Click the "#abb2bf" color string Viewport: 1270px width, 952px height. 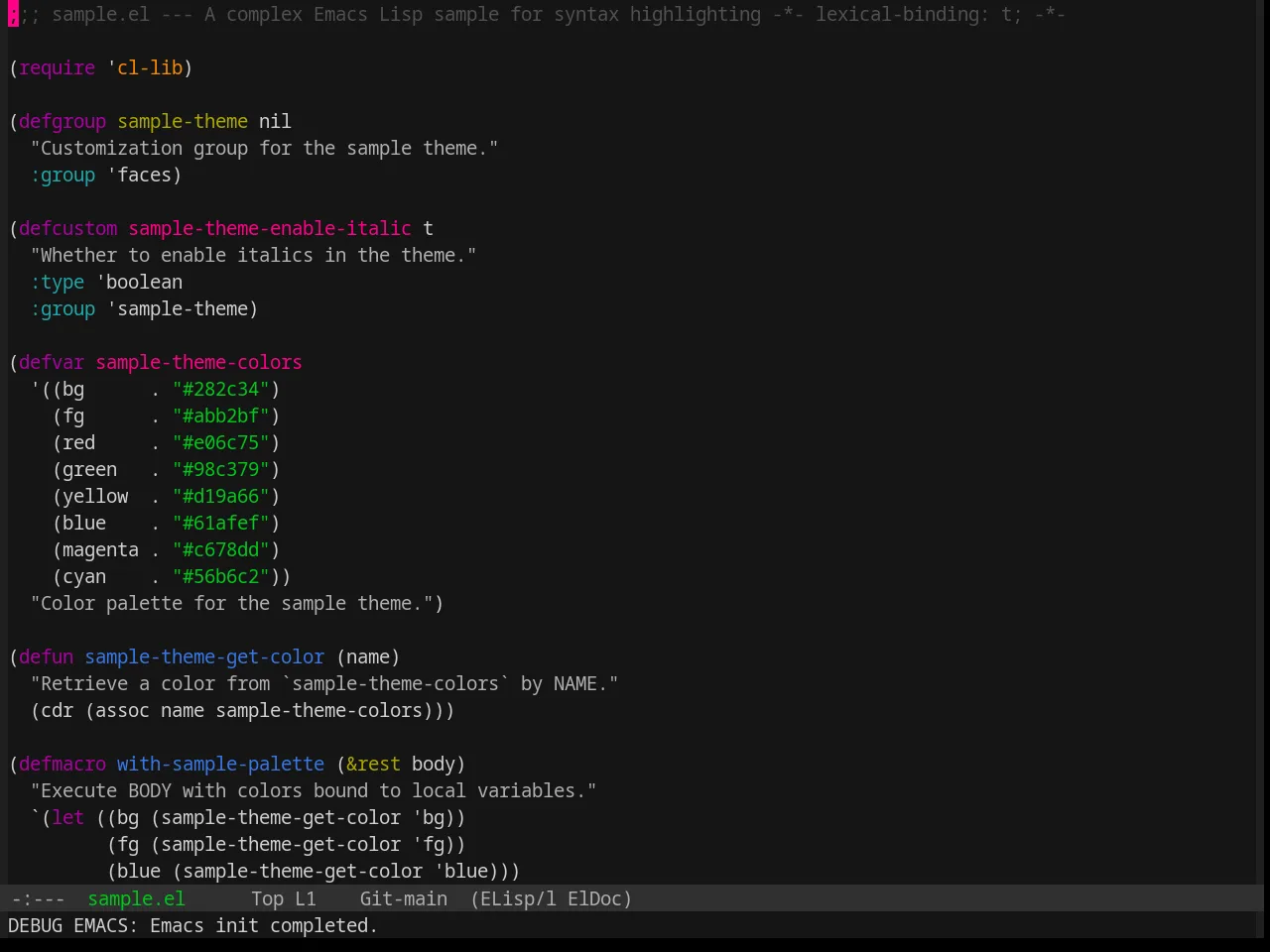(220, 416)
